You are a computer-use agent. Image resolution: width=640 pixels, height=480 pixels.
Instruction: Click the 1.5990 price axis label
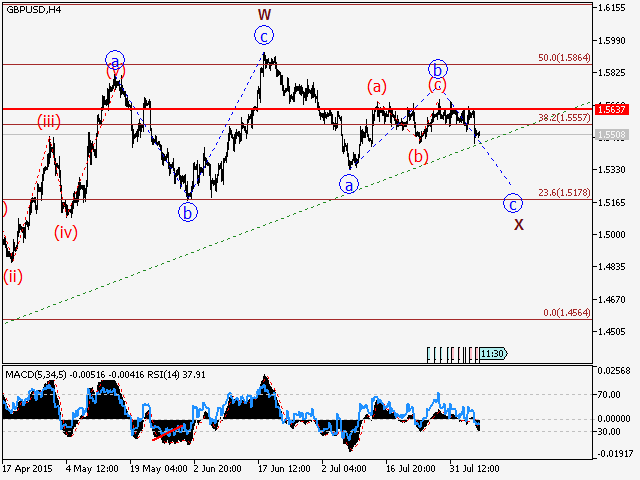click(611, 41)
